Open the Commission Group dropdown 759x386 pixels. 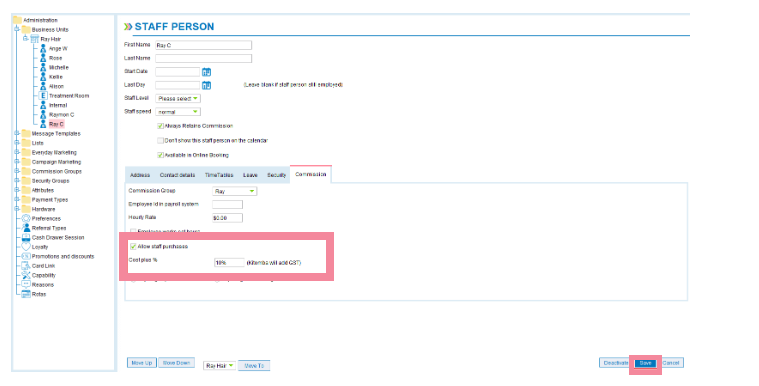[x=234, y=191]
